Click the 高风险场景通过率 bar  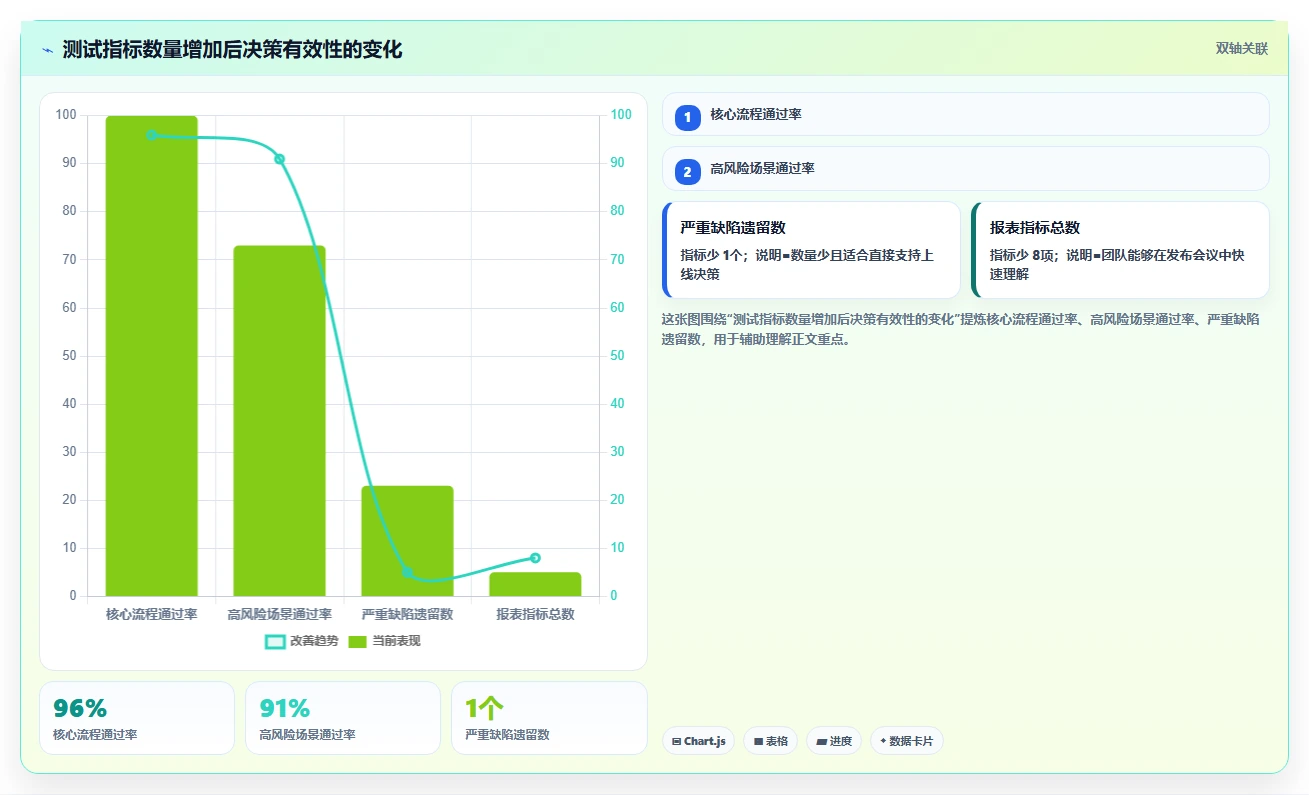280,421
